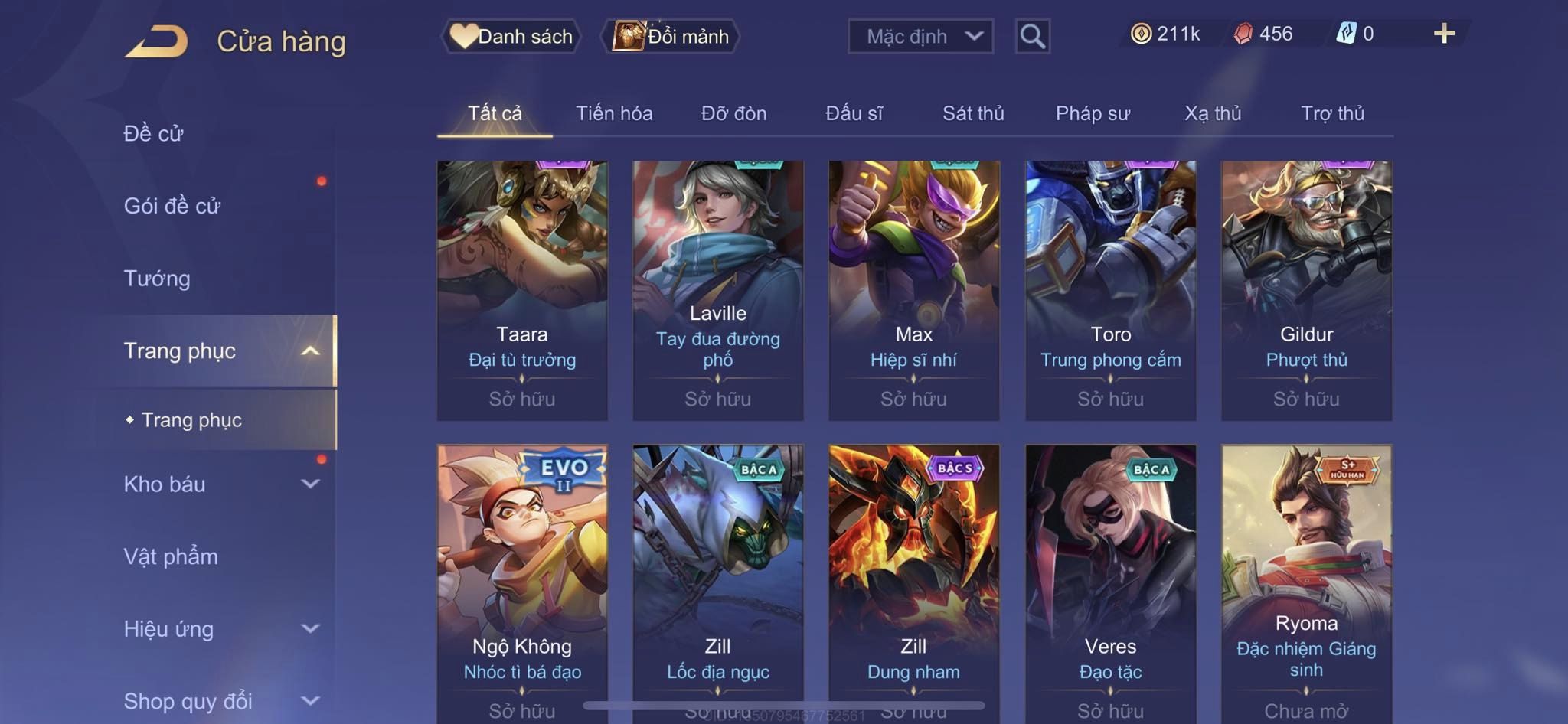Screen dimensions: 1568x724
Task: Open the Mặc định sort dropdown
Action: (920, 36)
